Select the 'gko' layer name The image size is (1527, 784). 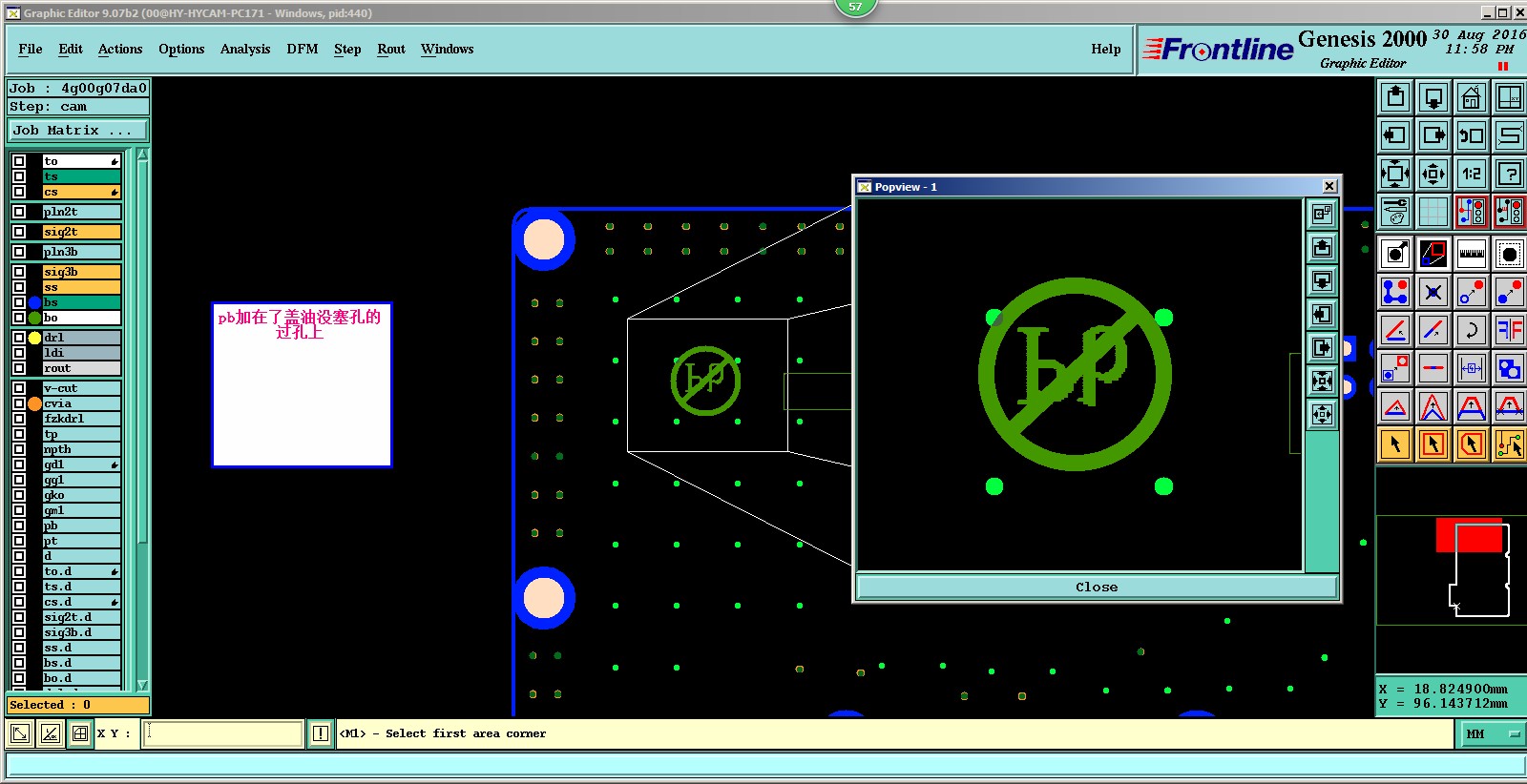(82, 495)
